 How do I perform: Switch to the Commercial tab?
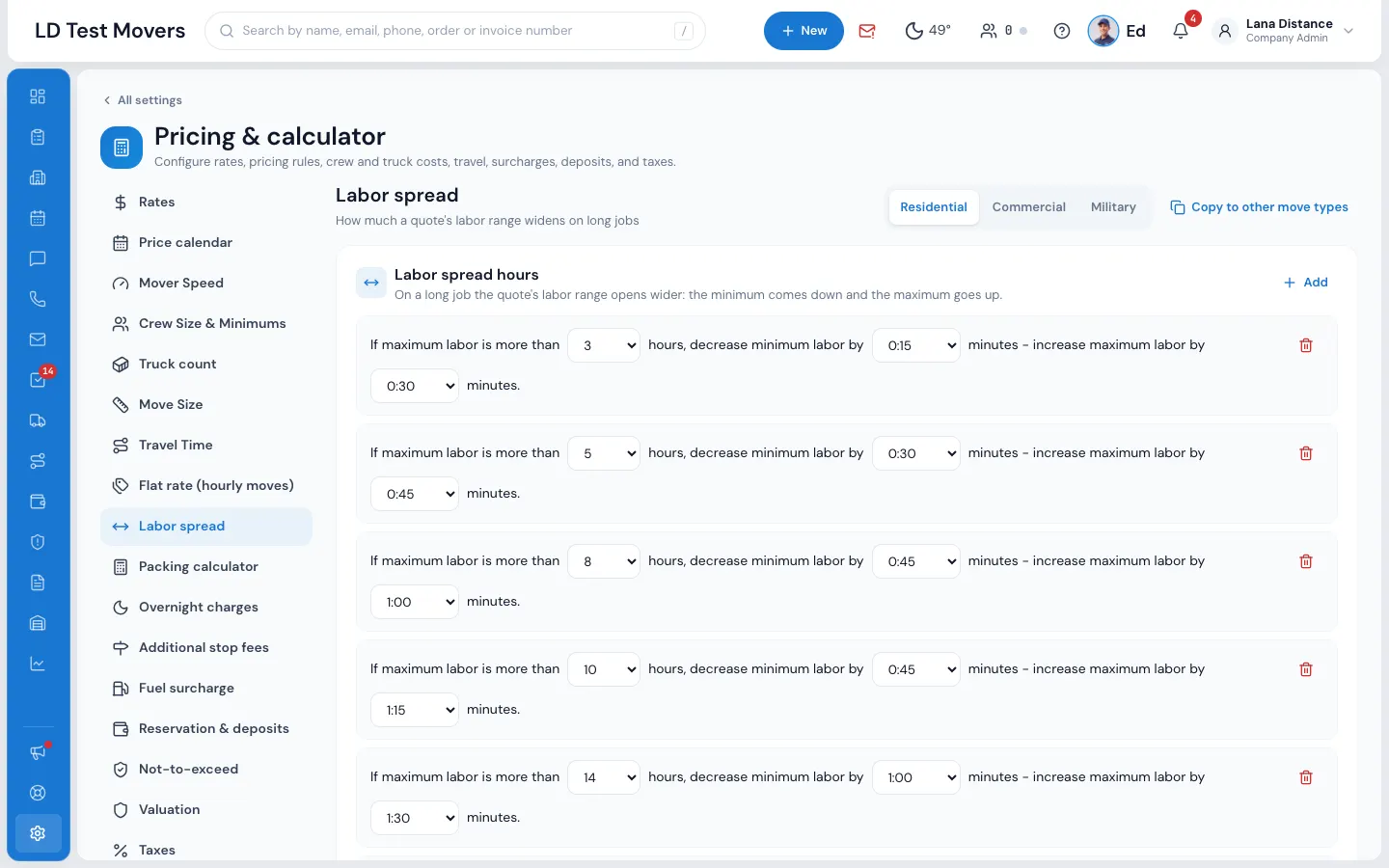[1029, 207]
